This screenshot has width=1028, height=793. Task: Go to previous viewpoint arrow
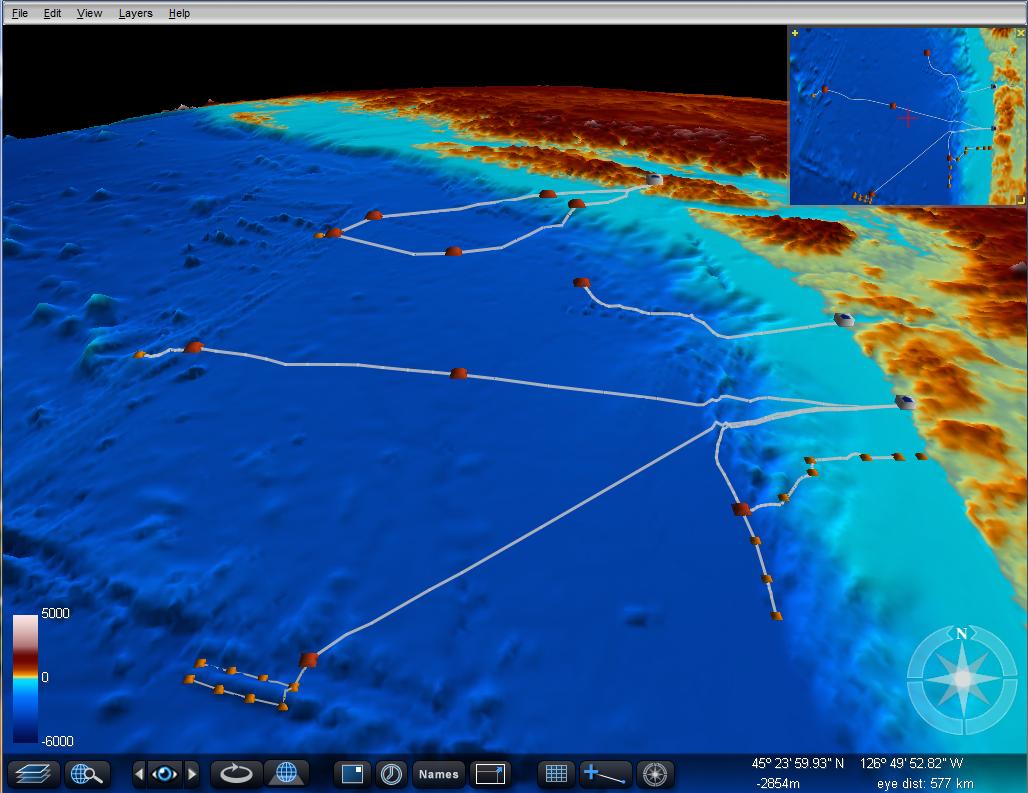pyautogui.click(x=140, y=773)
